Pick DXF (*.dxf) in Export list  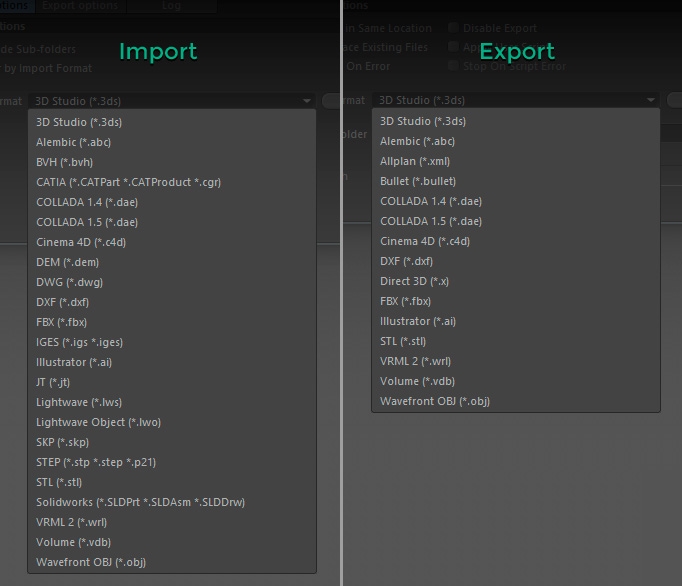point(516,261)
